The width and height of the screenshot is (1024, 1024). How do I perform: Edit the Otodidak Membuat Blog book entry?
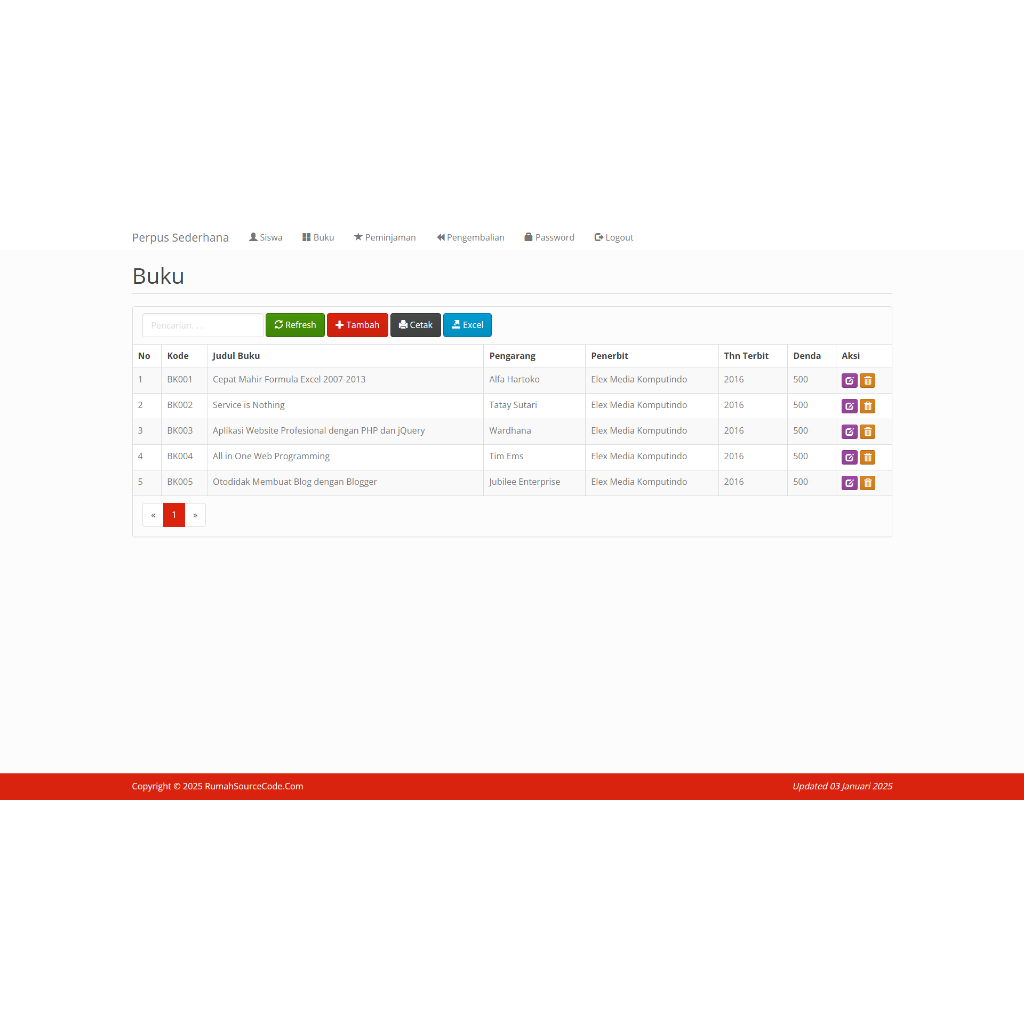[849, 482]
